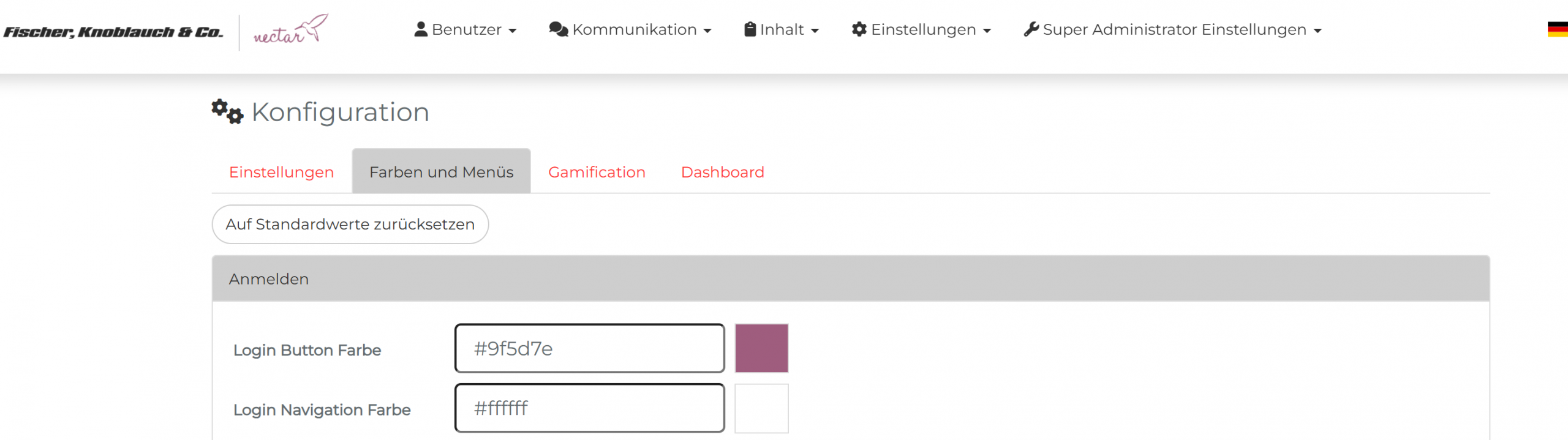Click the Fischer, Knoblauch & Co. logo
Image resolution: width=1568 pixels, height=440 pixels.
pyautogui.click(x=113, y=32)
